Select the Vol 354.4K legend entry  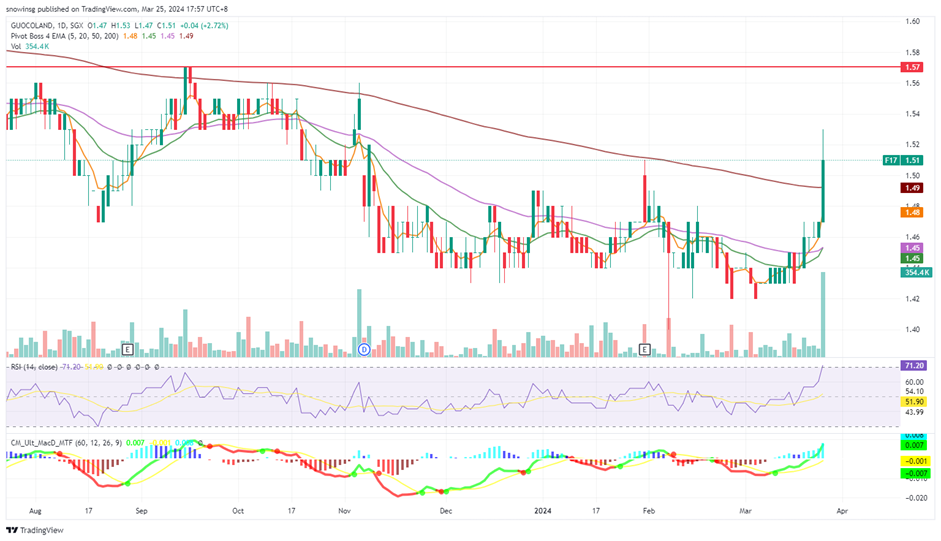(29, 46)
